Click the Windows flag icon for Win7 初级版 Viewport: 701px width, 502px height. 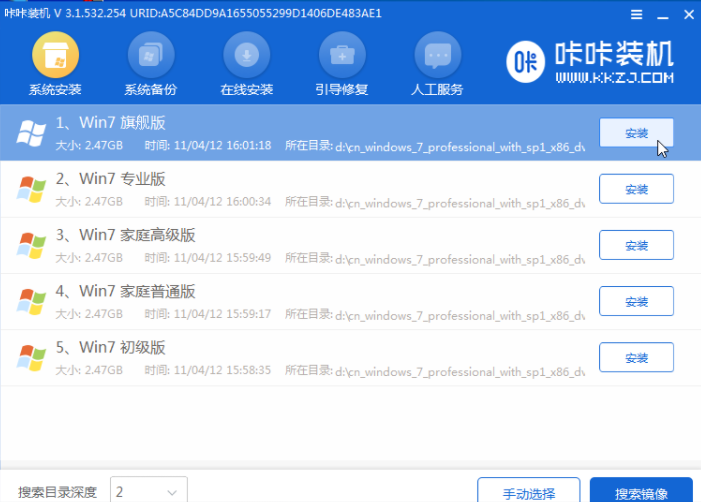[x=31, y=357]
